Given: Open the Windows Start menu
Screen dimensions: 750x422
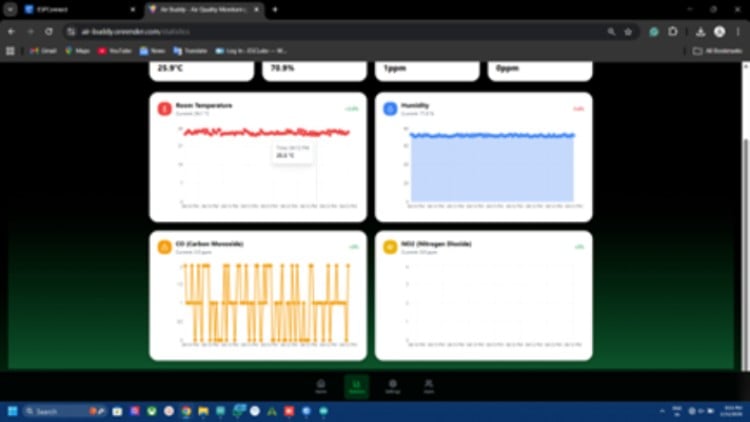Looking at the screenshot, I should coord(13,411).
